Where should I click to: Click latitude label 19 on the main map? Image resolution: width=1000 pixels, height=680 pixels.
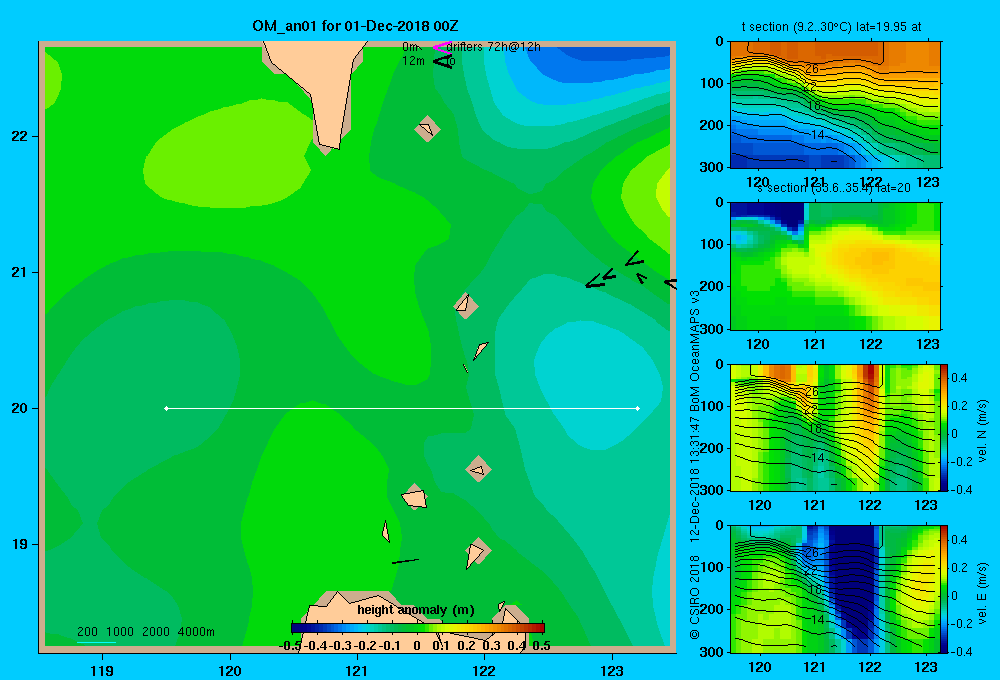[20, 544]
